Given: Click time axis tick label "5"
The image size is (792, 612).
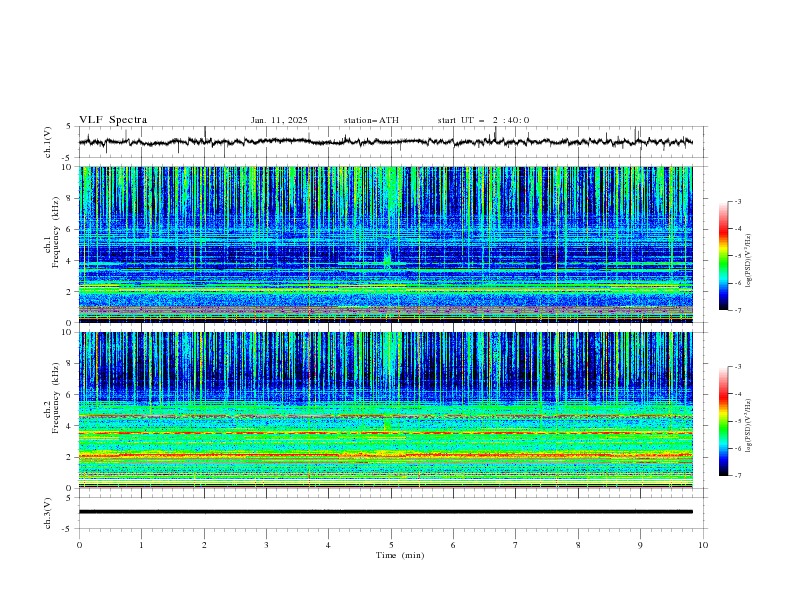Looking at the screenshot, I should click(x=391, y=545).
